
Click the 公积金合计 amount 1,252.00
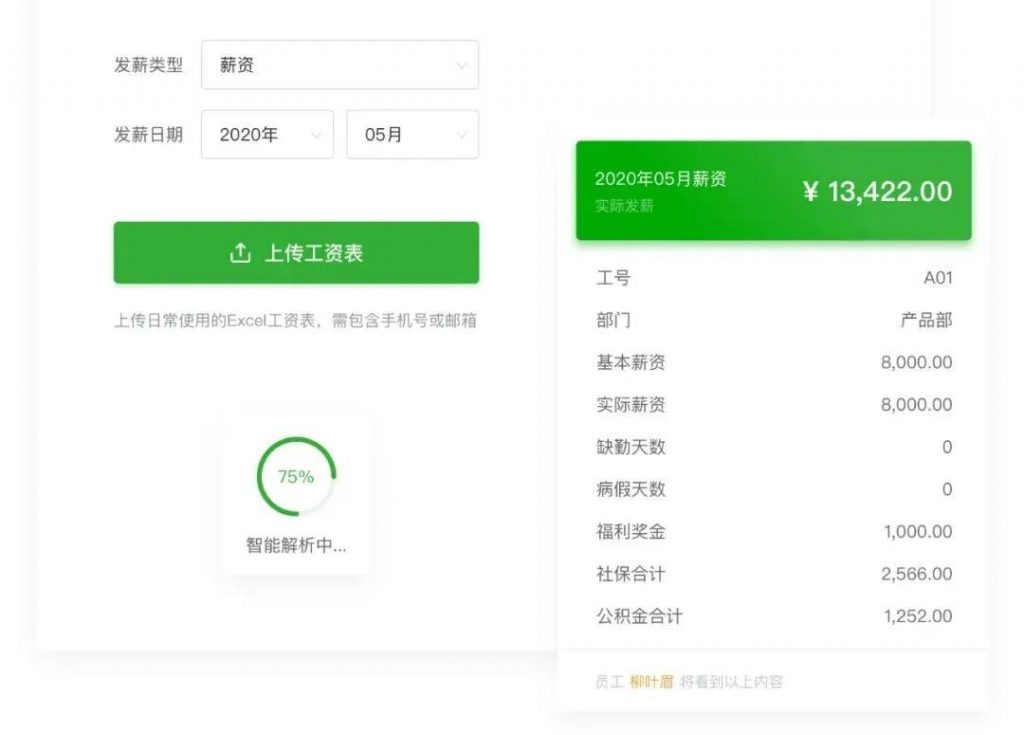pyautogui.click(x=917, y=616)
